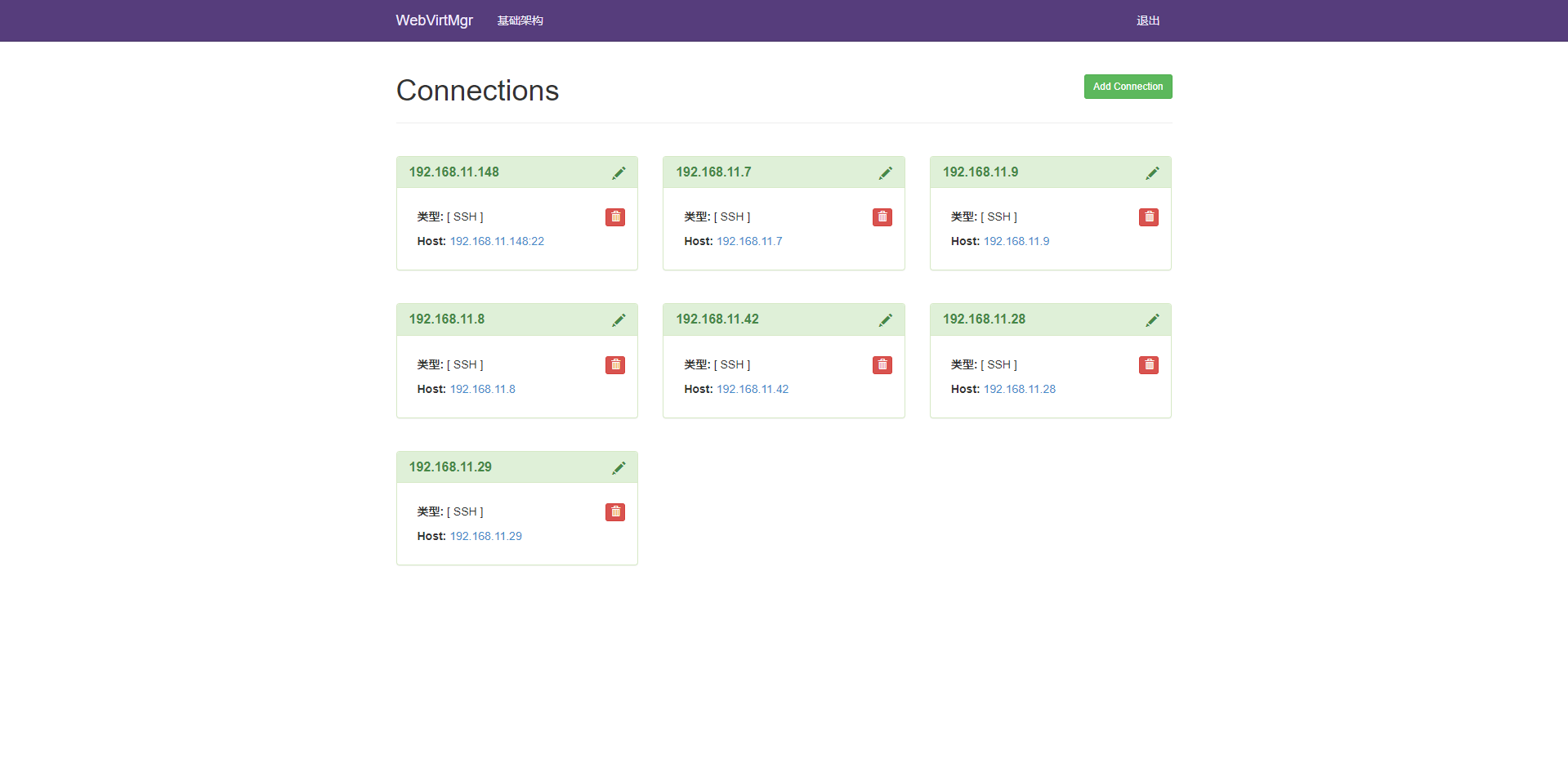Click pencil icon on 192.168.11.42 card
This screenshot has height=759, width=1568.
pos(885,320)
